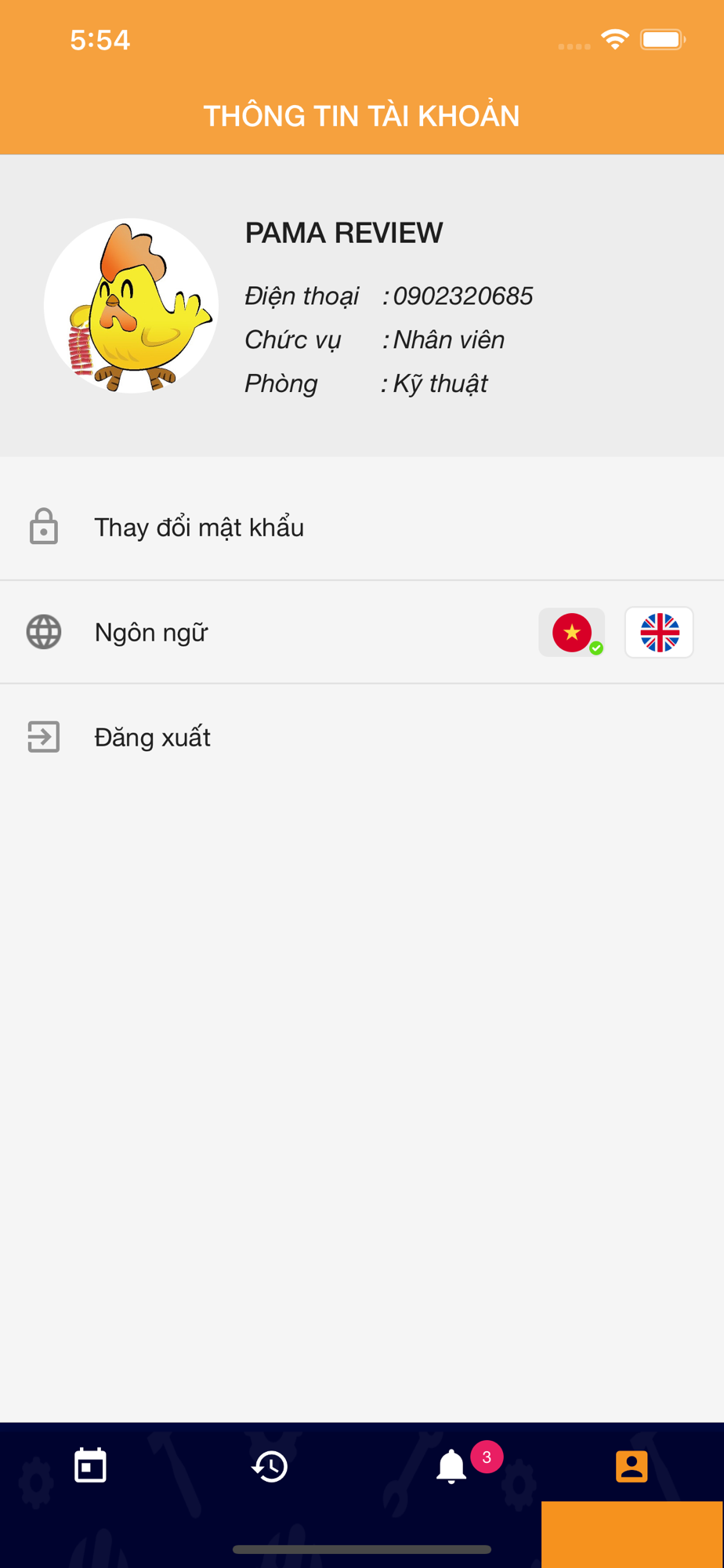Tap the red notification badge showing 3
Screen dimensions: 724x1568
pyautogui.click(x=487, y=1457)
